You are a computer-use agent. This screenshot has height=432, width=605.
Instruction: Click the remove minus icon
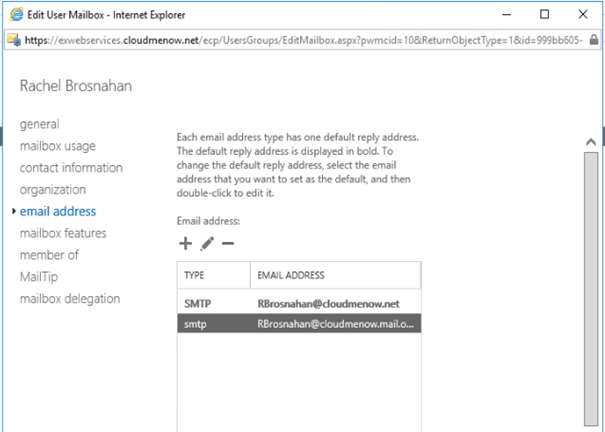pyautogui.click(x=228, y=243)
